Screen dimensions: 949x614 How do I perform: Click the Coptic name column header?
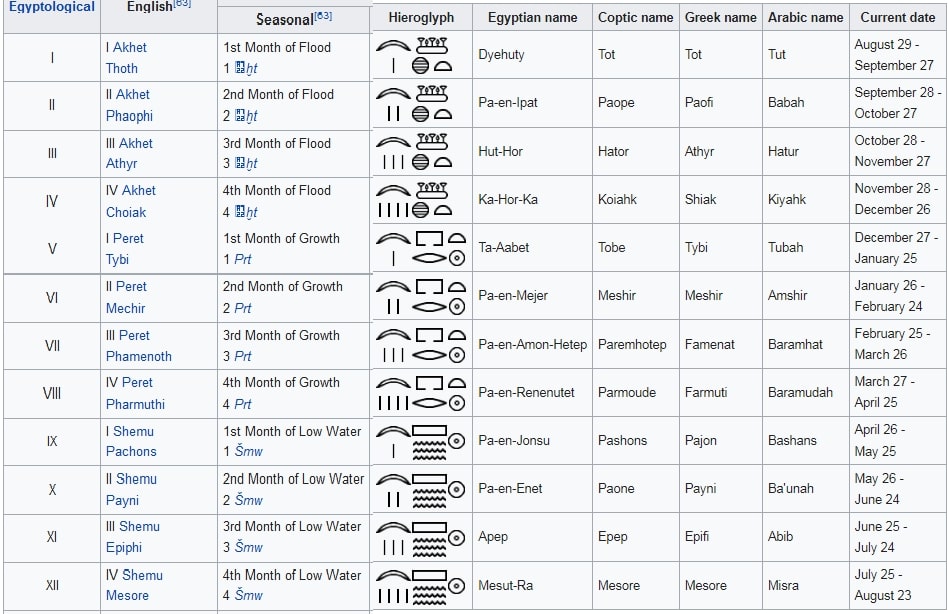[x=635, y=18]
